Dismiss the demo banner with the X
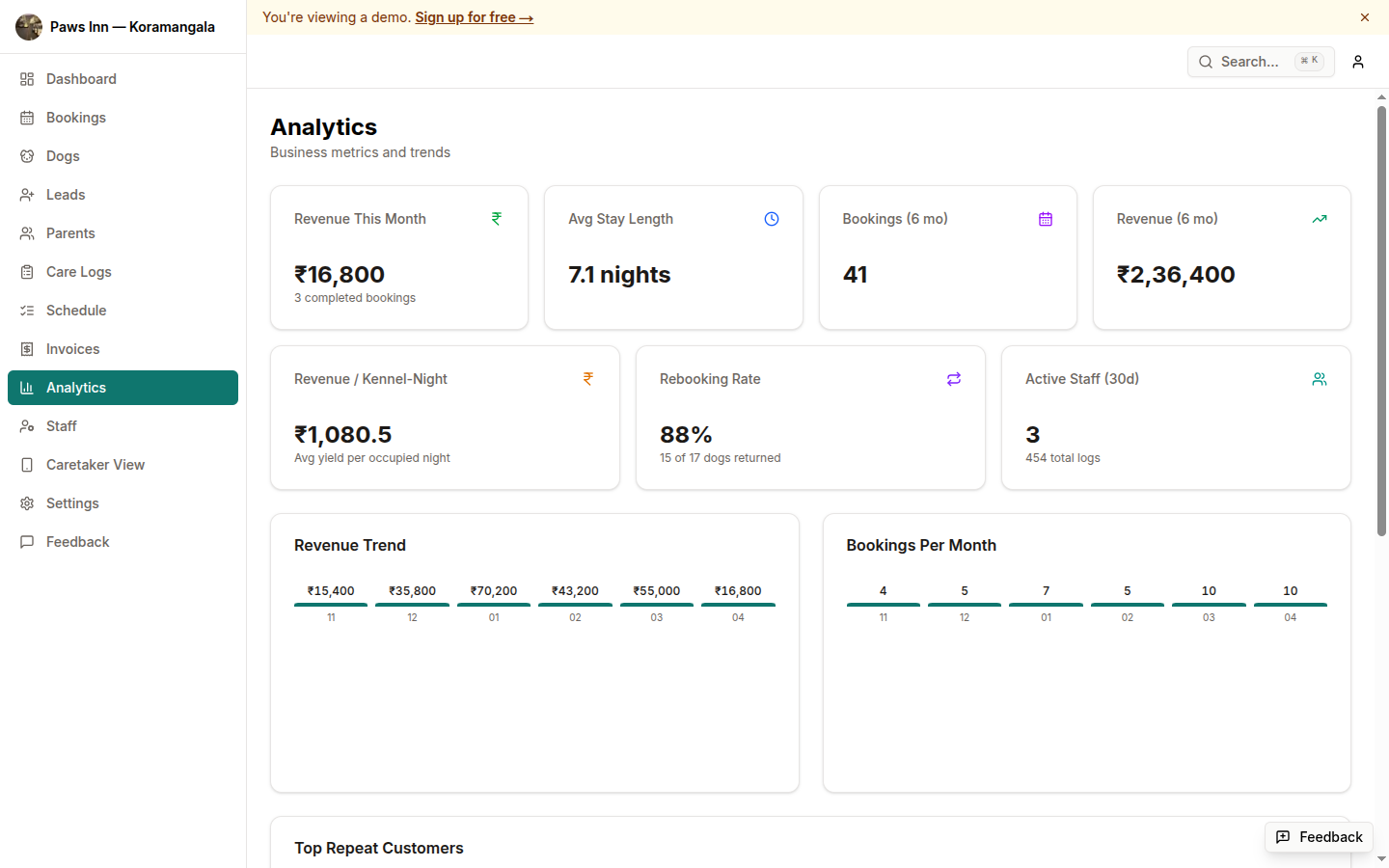 [x=1365, y=17]
